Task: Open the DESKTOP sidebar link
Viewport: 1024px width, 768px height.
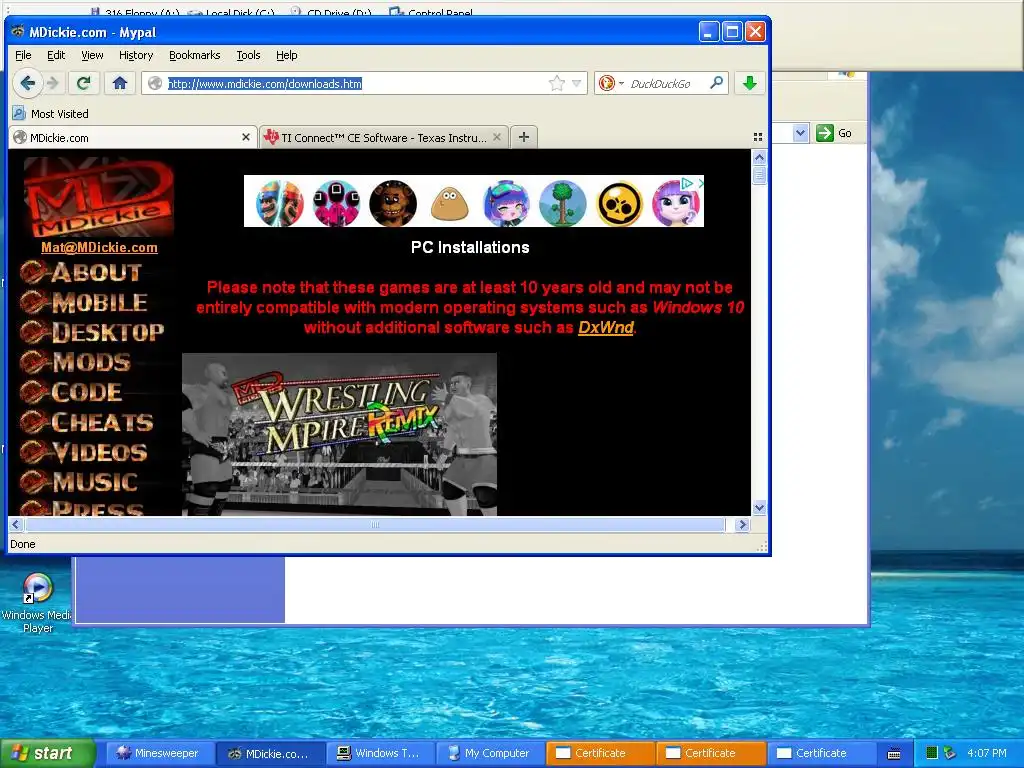Action: pos(92,332)
